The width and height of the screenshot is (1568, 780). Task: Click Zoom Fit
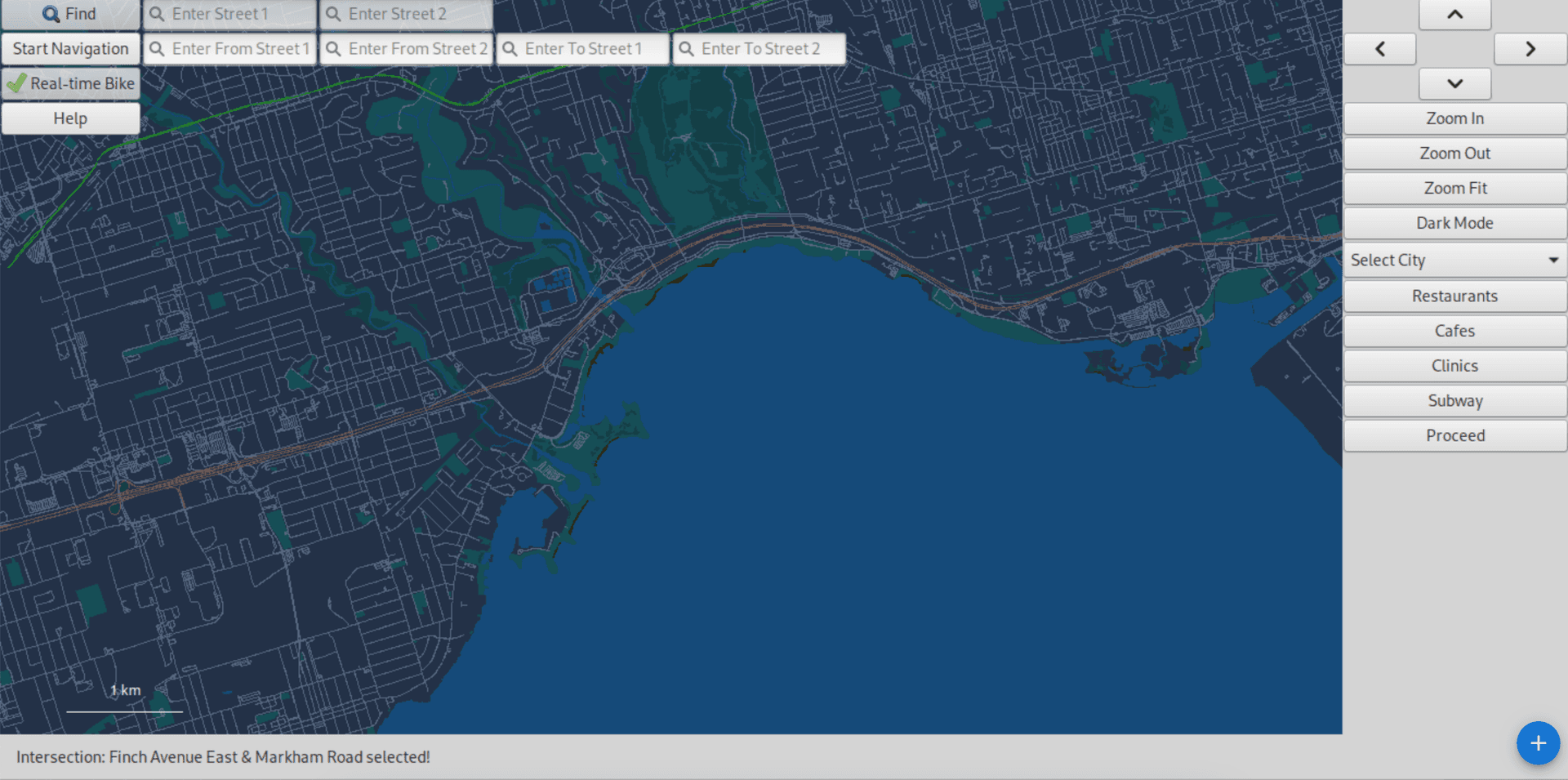tap(1455, 189)
